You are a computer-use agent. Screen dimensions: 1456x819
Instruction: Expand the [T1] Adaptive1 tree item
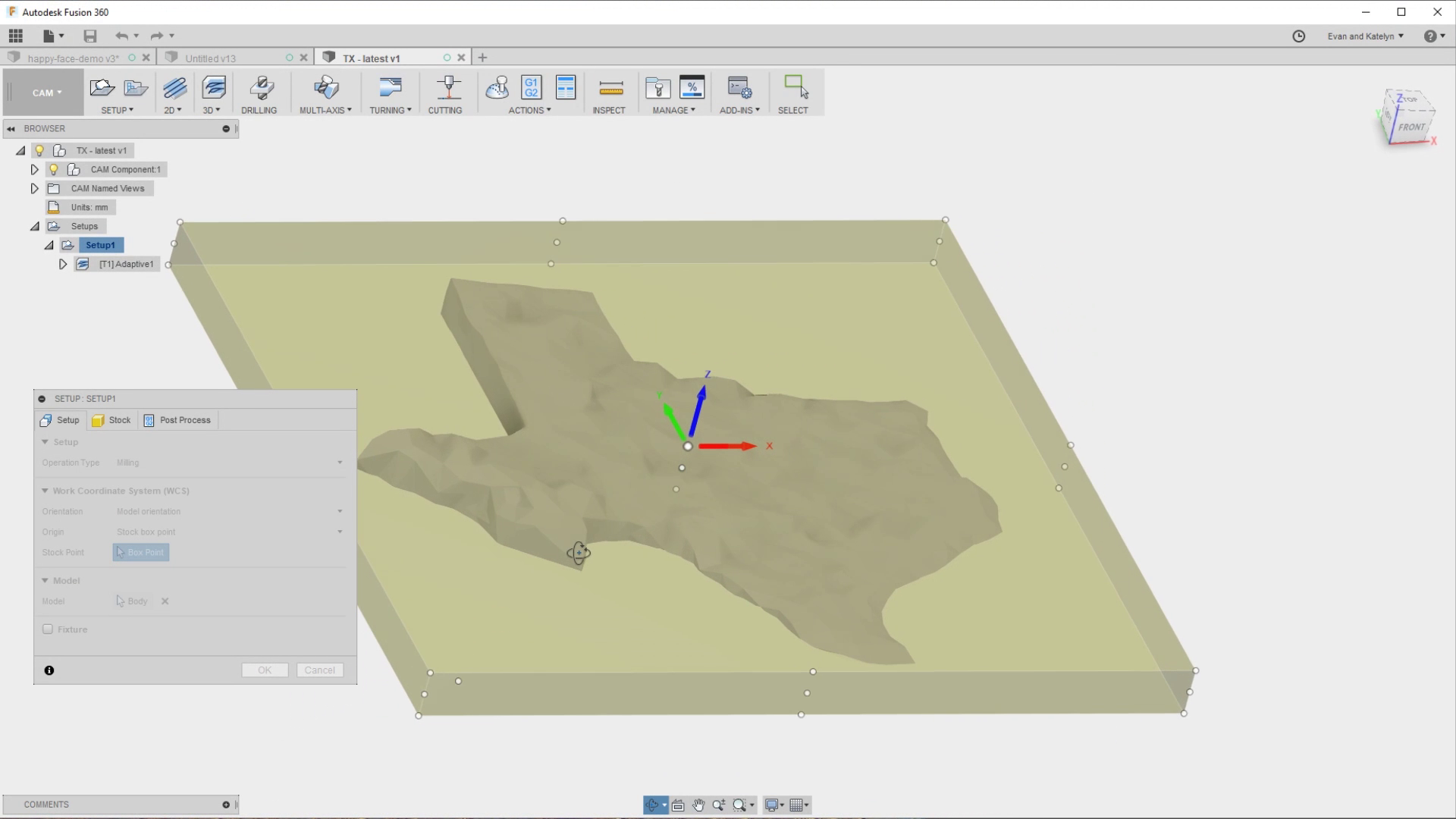63,264
